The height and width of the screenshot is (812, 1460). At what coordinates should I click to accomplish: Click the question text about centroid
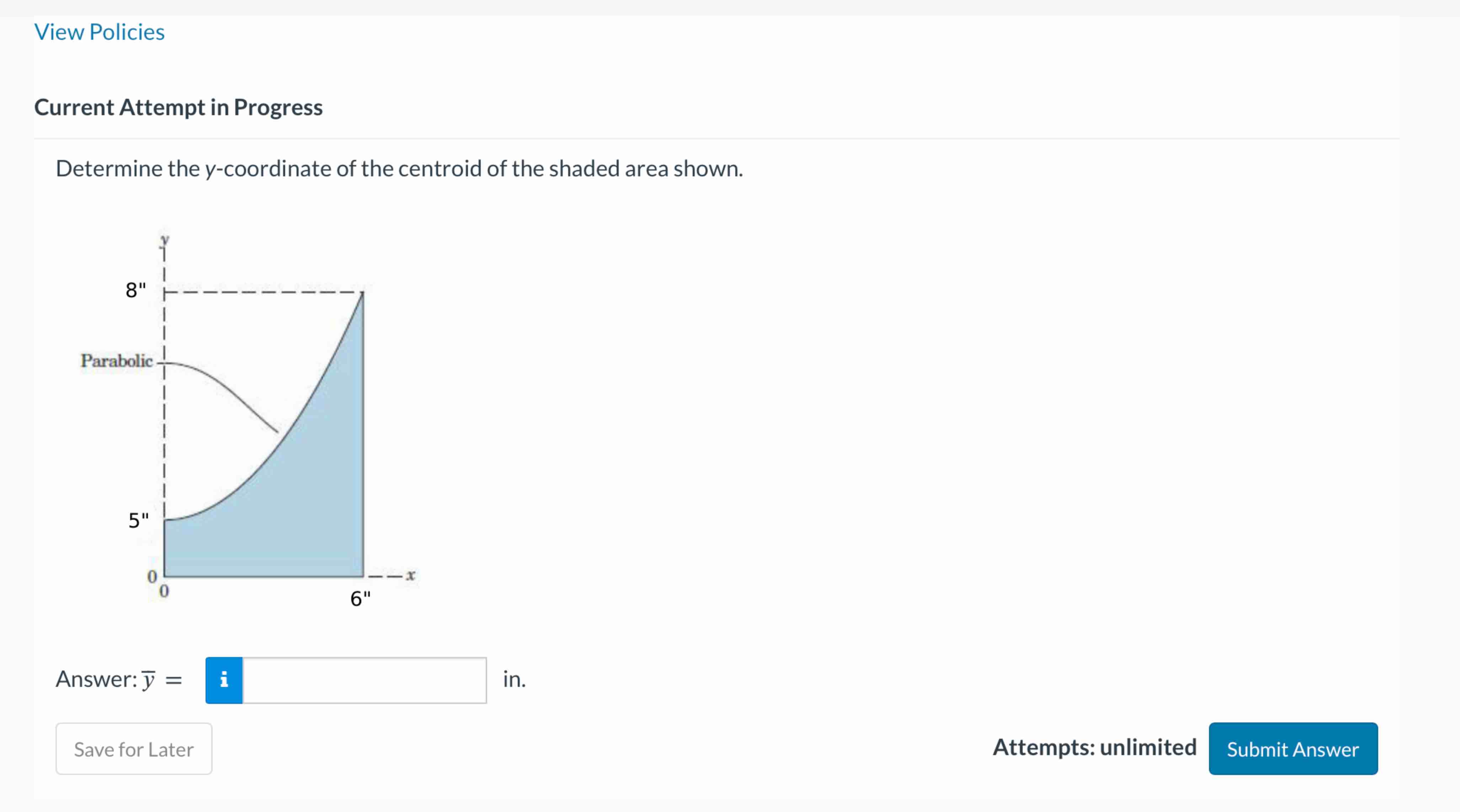pyautogui.click(x=399, y=169)
